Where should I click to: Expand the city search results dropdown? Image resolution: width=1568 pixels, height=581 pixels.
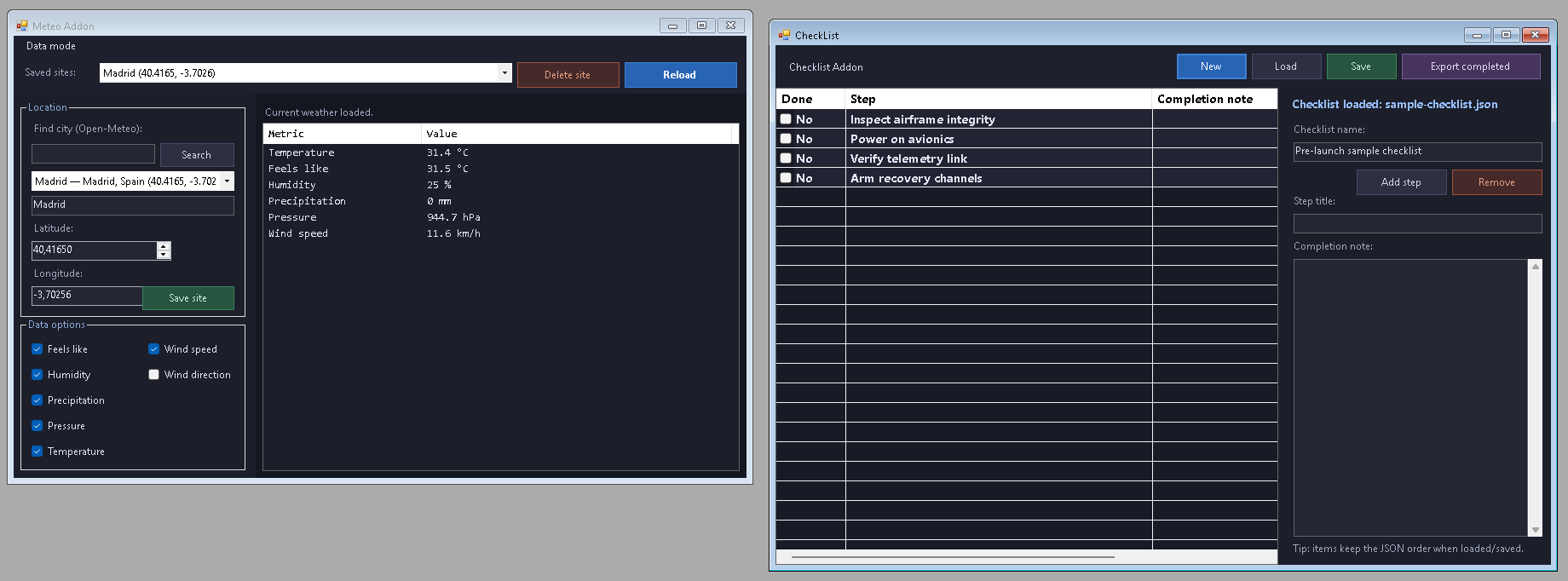[x=227, y=181]
